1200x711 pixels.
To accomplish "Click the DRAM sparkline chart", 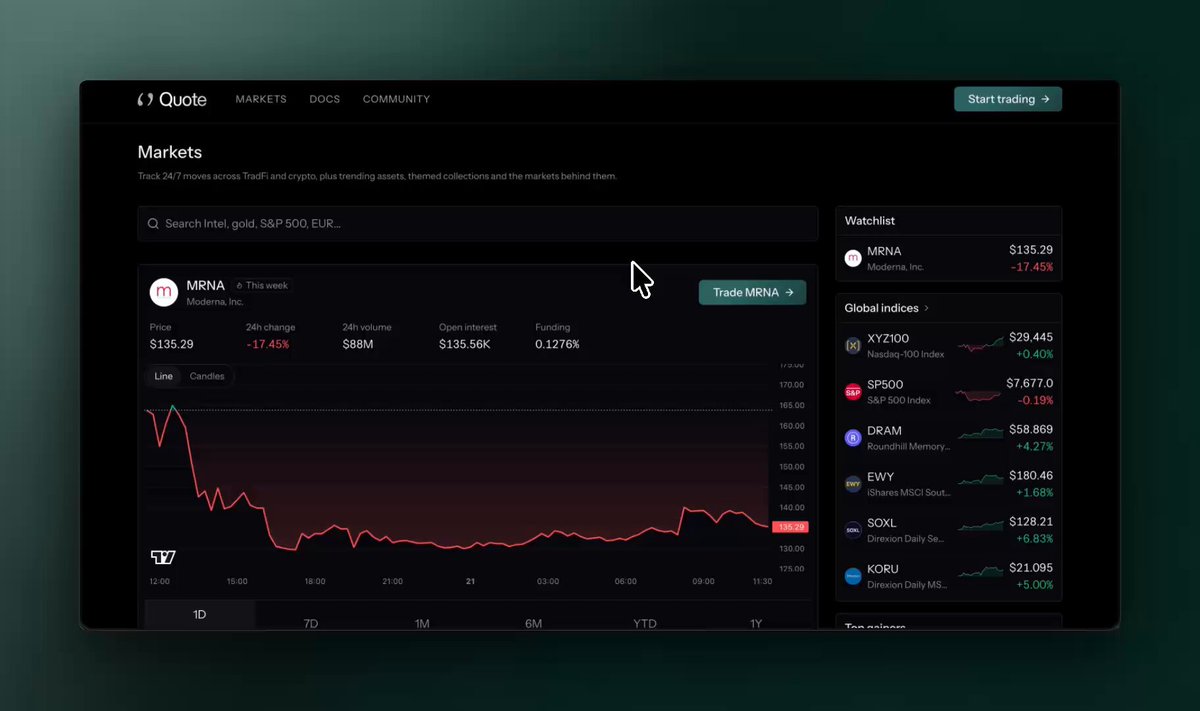I will click(x=981, y=434).
